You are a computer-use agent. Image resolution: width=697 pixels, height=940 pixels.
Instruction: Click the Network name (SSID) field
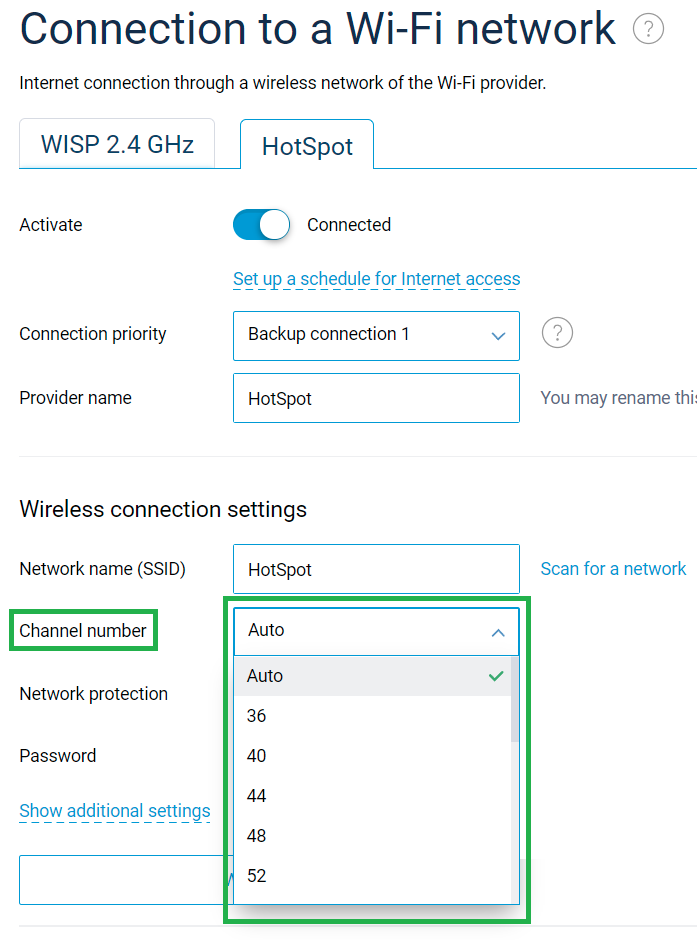(376, 569)
